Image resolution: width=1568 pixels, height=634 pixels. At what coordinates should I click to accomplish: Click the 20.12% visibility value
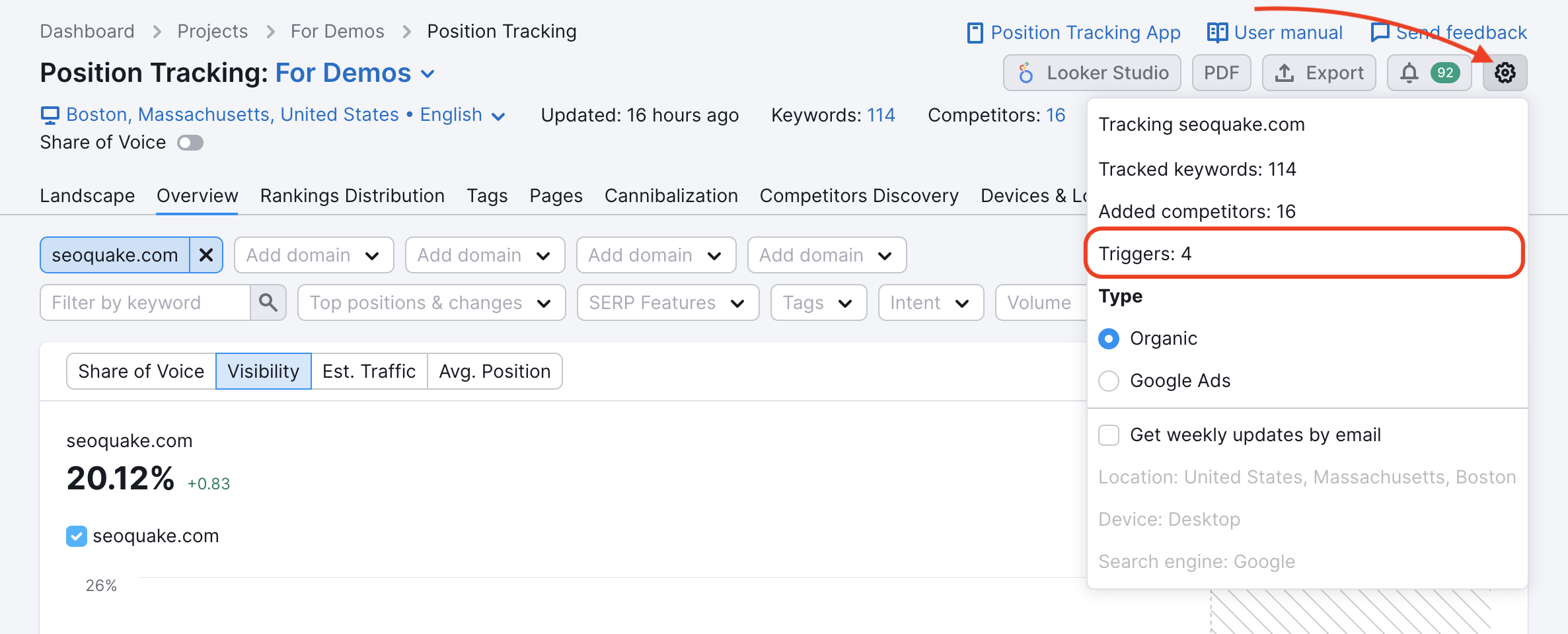point(120,478)
